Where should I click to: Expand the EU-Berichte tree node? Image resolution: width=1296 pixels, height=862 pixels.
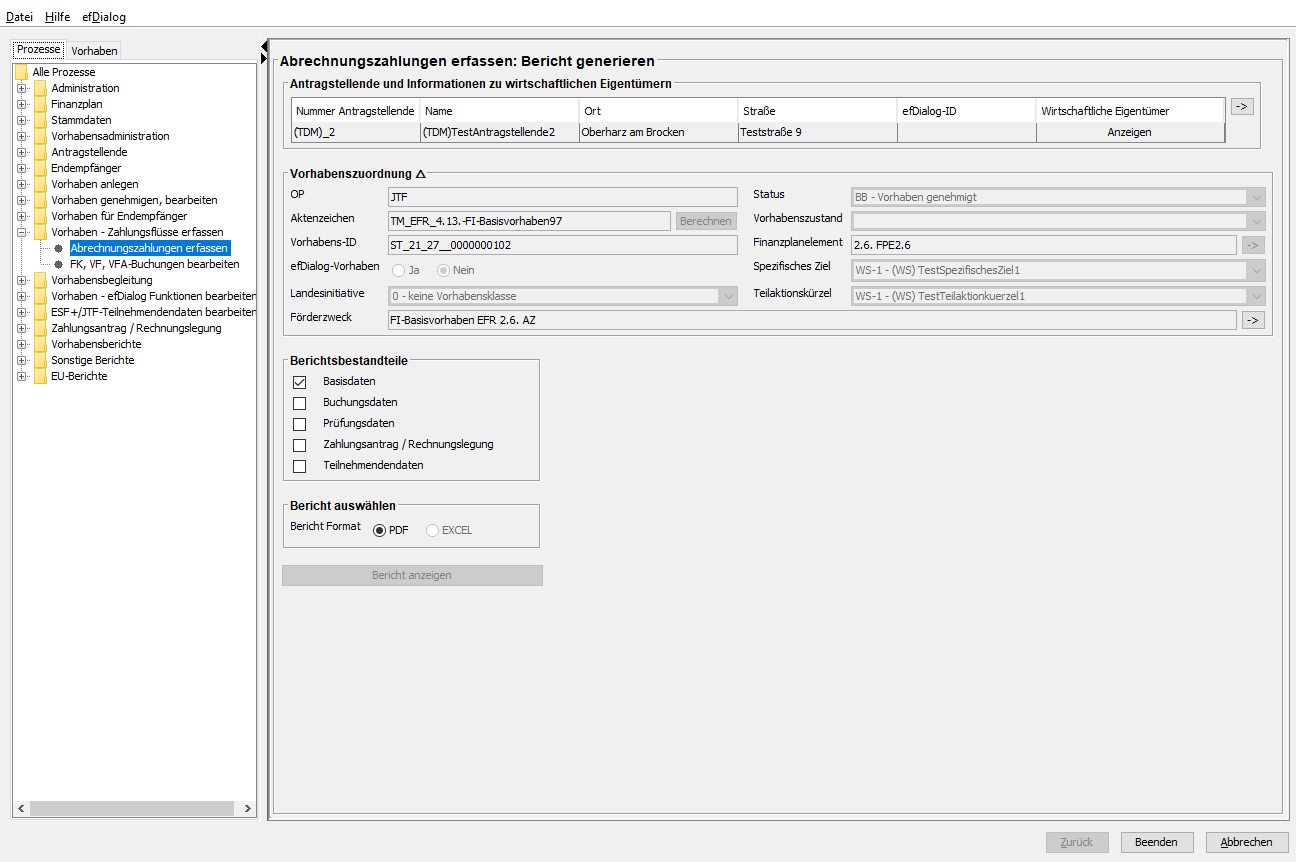[x=21, y=376]
